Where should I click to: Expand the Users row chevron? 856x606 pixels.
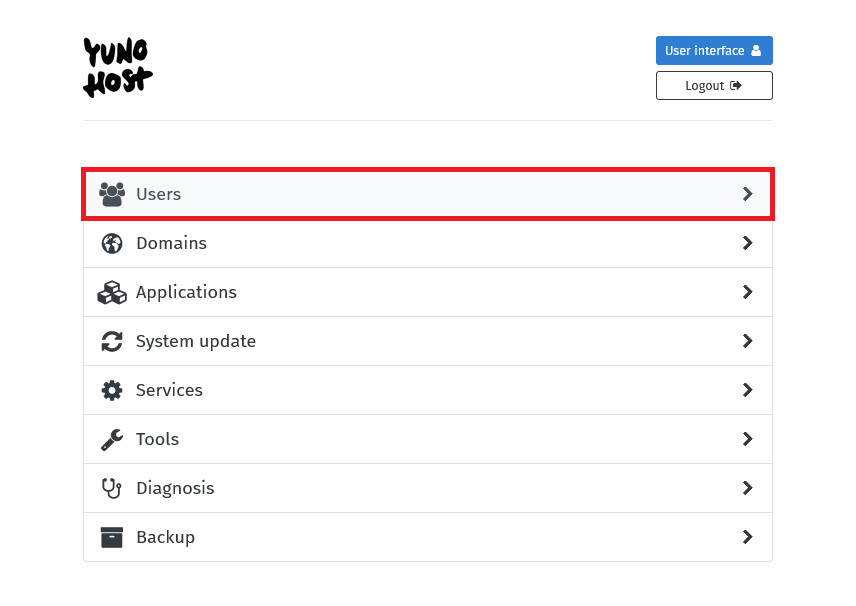pyautogui.click(x=748, y=194)
